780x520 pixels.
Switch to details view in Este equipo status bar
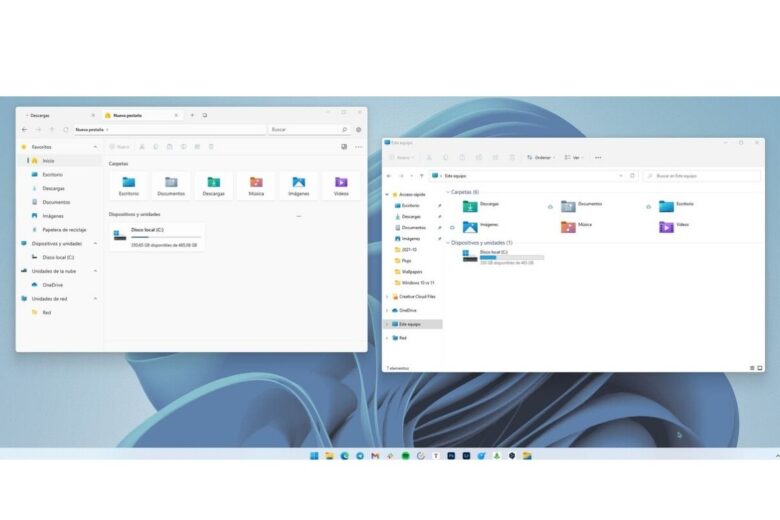click(752, 368)
